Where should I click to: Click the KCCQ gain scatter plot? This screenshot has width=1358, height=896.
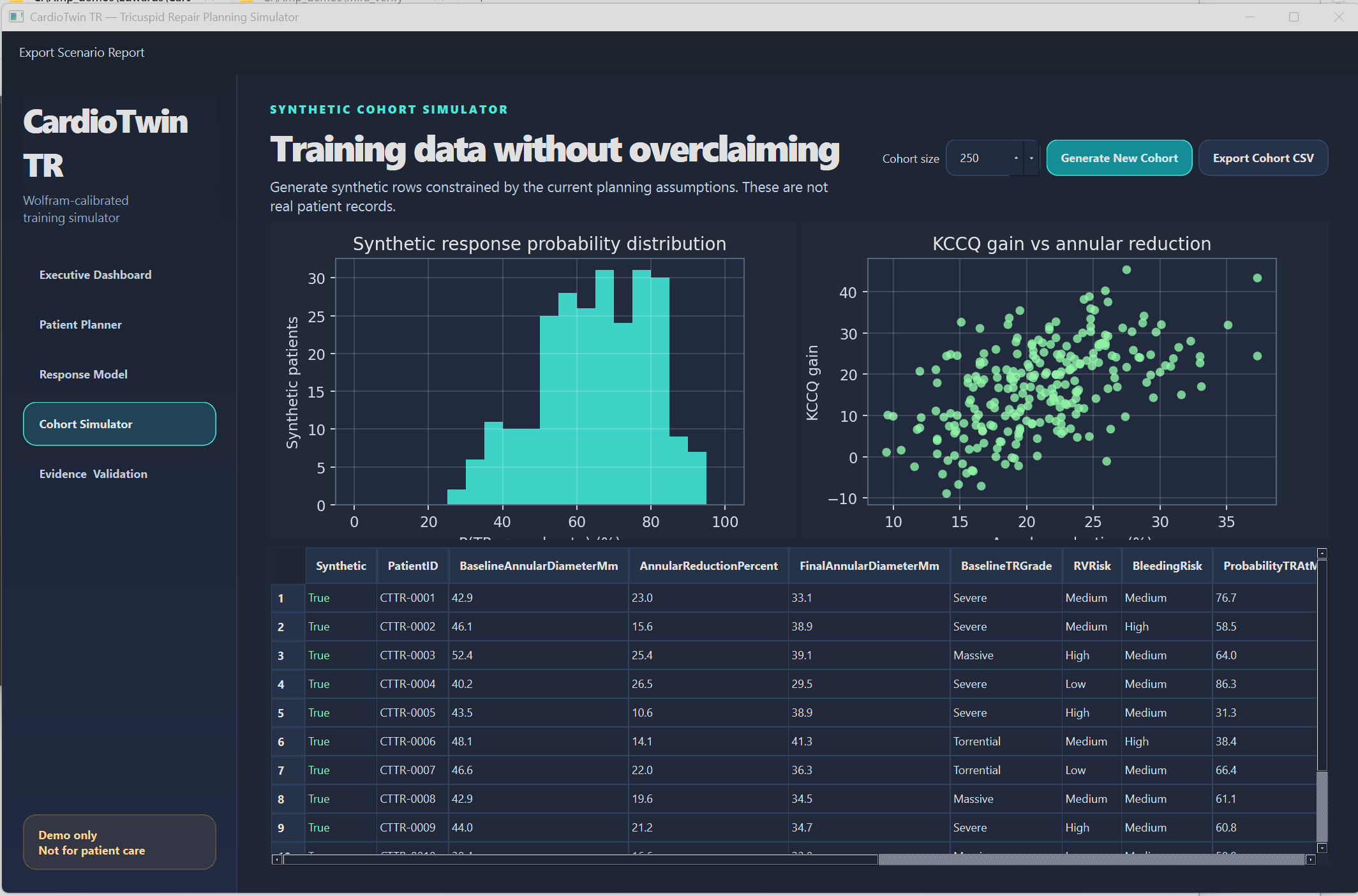click(1065, 382)
